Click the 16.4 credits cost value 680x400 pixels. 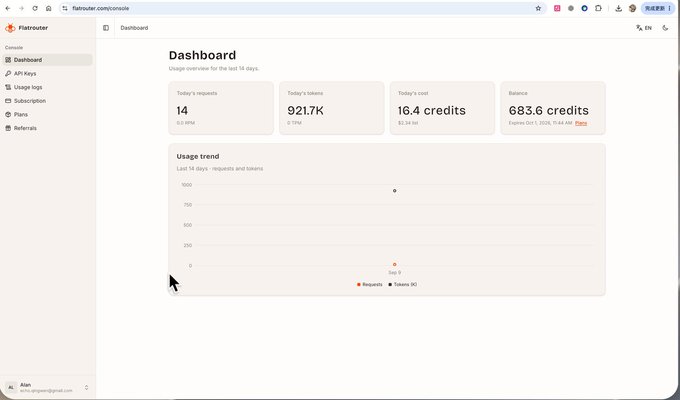pos(432,111)
